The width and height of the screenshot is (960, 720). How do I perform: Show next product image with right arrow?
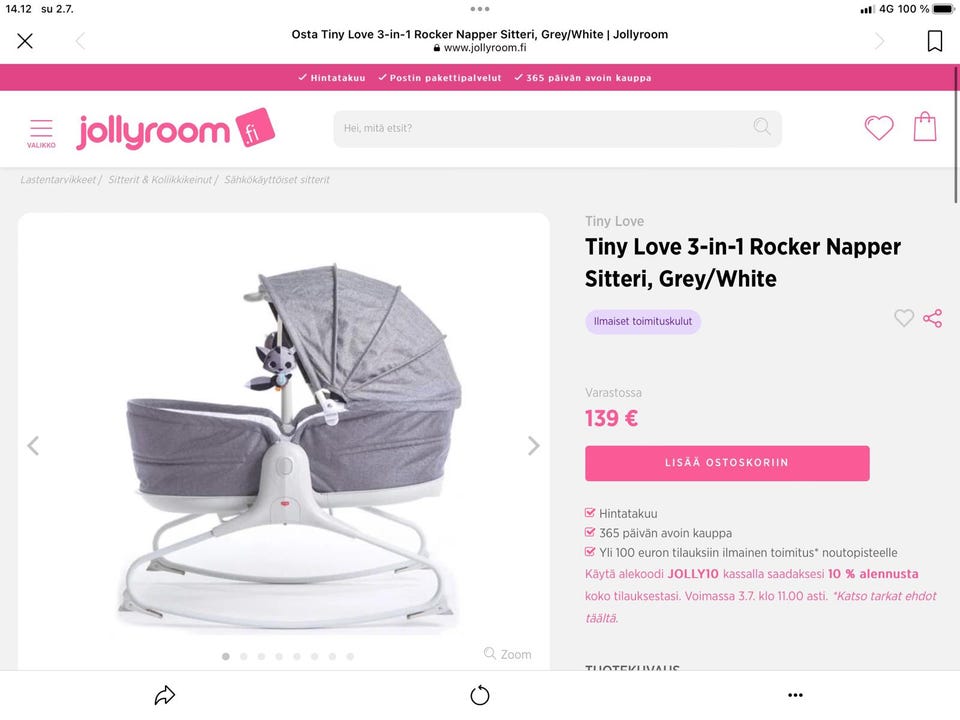533,446
